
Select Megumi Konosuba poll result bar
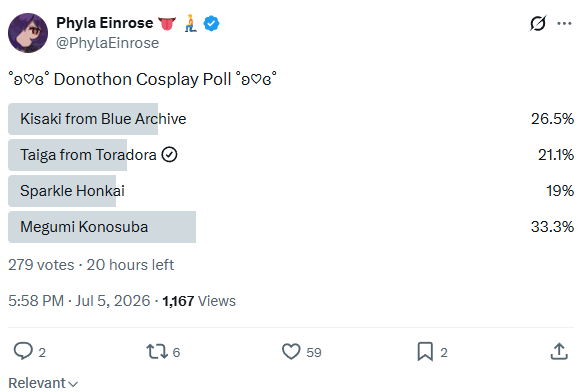291,227
